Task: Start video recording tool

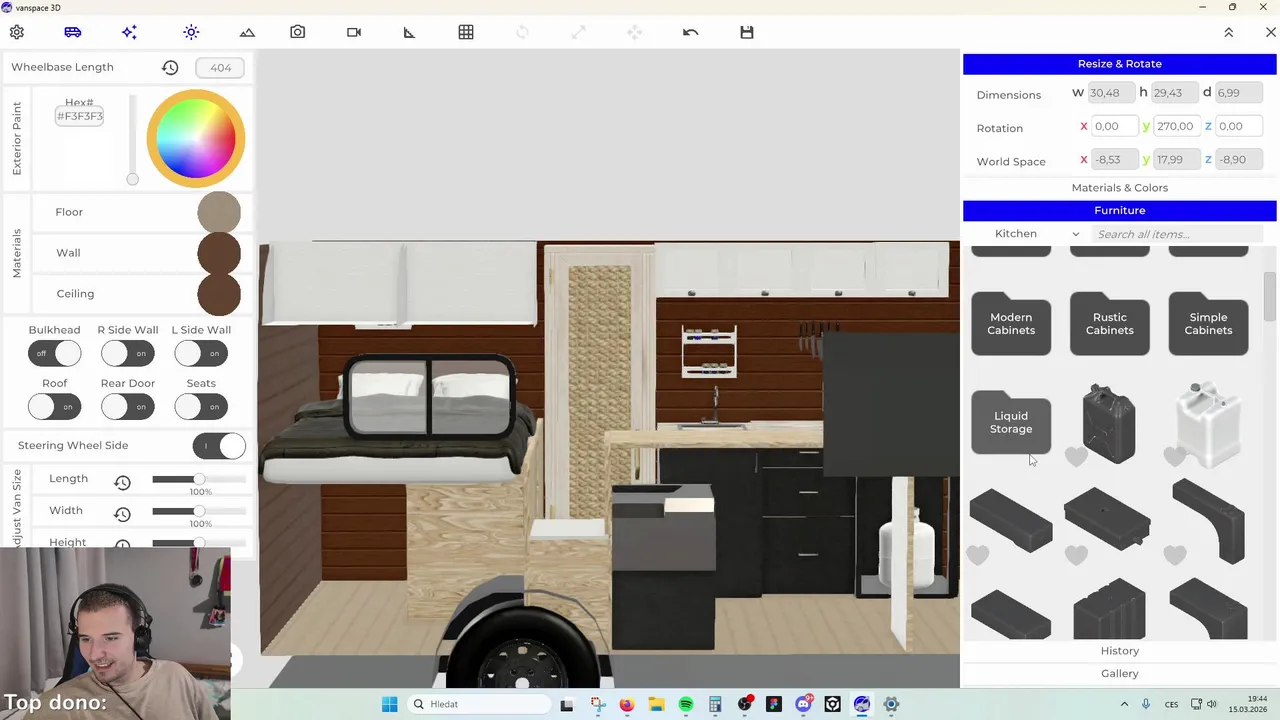Action: click(354, 32)
